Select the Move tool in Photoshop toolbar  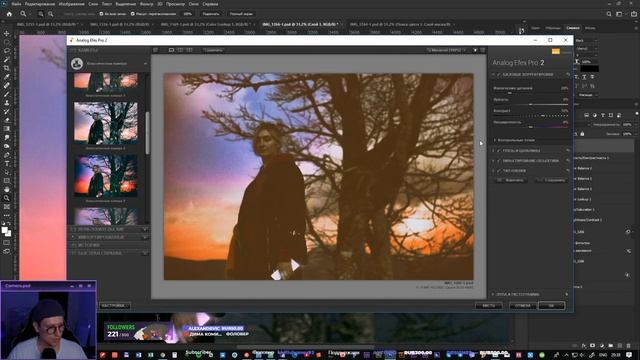pyautogui.click(x=7, y=33)
